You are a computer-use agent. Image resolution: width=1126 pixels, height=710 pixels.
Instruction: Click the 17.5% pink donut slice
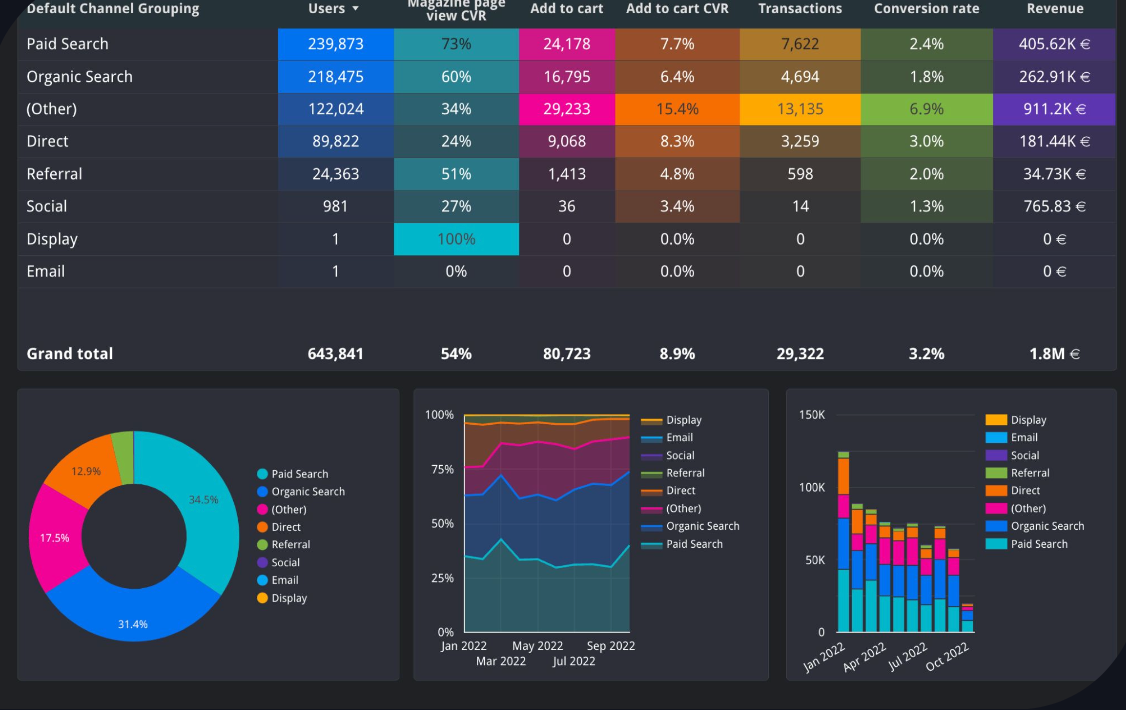click(x=56, y=537)
